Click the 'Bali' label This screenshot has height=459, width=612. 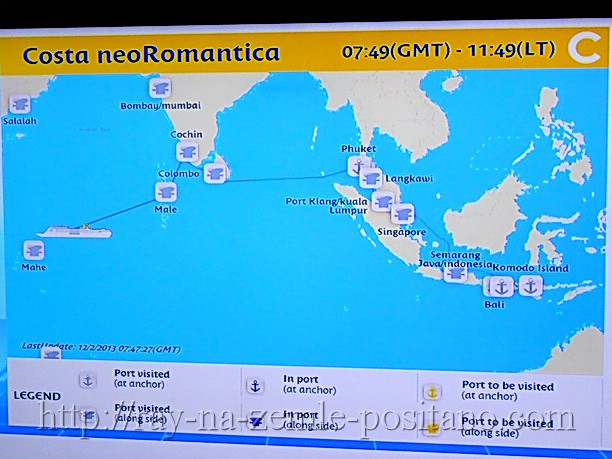495,304
